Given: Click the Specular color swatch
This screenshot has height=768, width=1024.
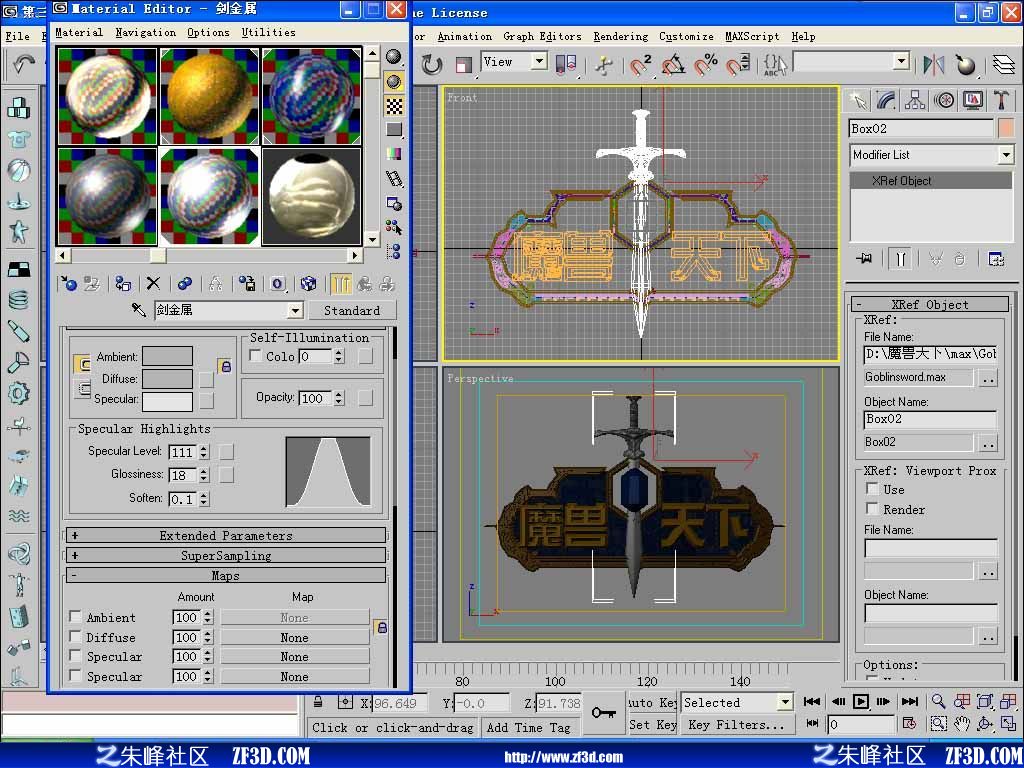Looking at the screenshot, I should tap(167, 400).
